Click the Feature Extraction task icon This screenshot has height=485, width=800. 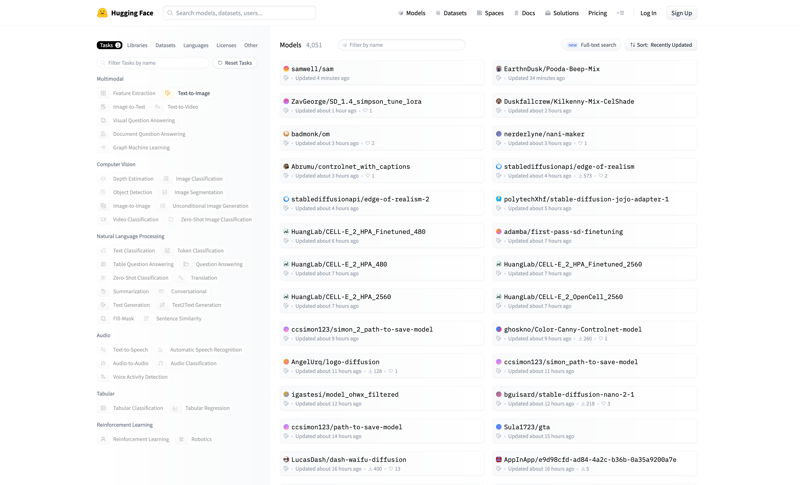pos(103,93)
